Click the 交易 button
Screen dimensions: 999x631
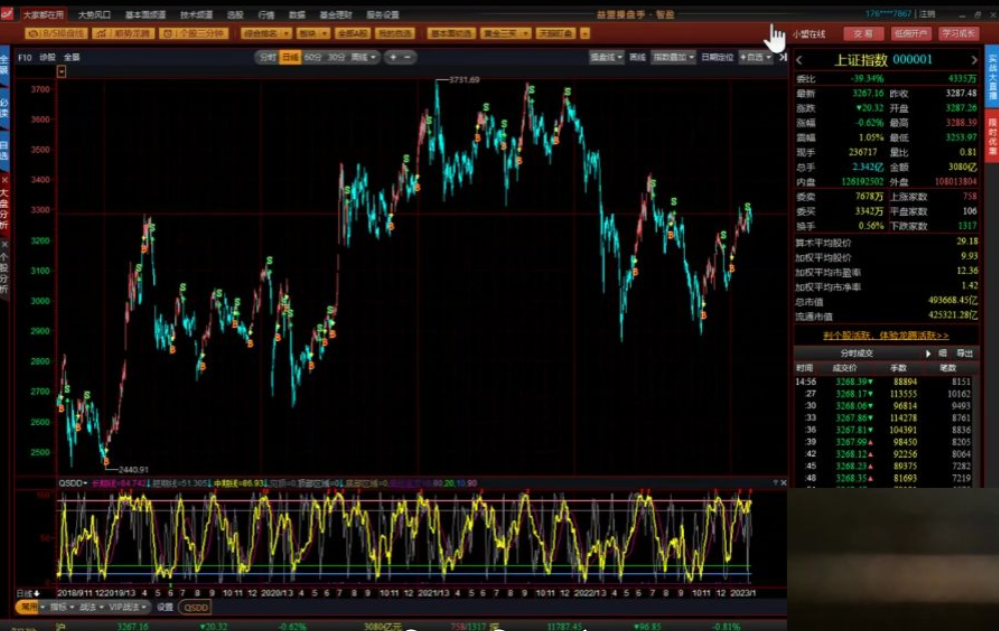pyautogui.click(x=863, y=33)
